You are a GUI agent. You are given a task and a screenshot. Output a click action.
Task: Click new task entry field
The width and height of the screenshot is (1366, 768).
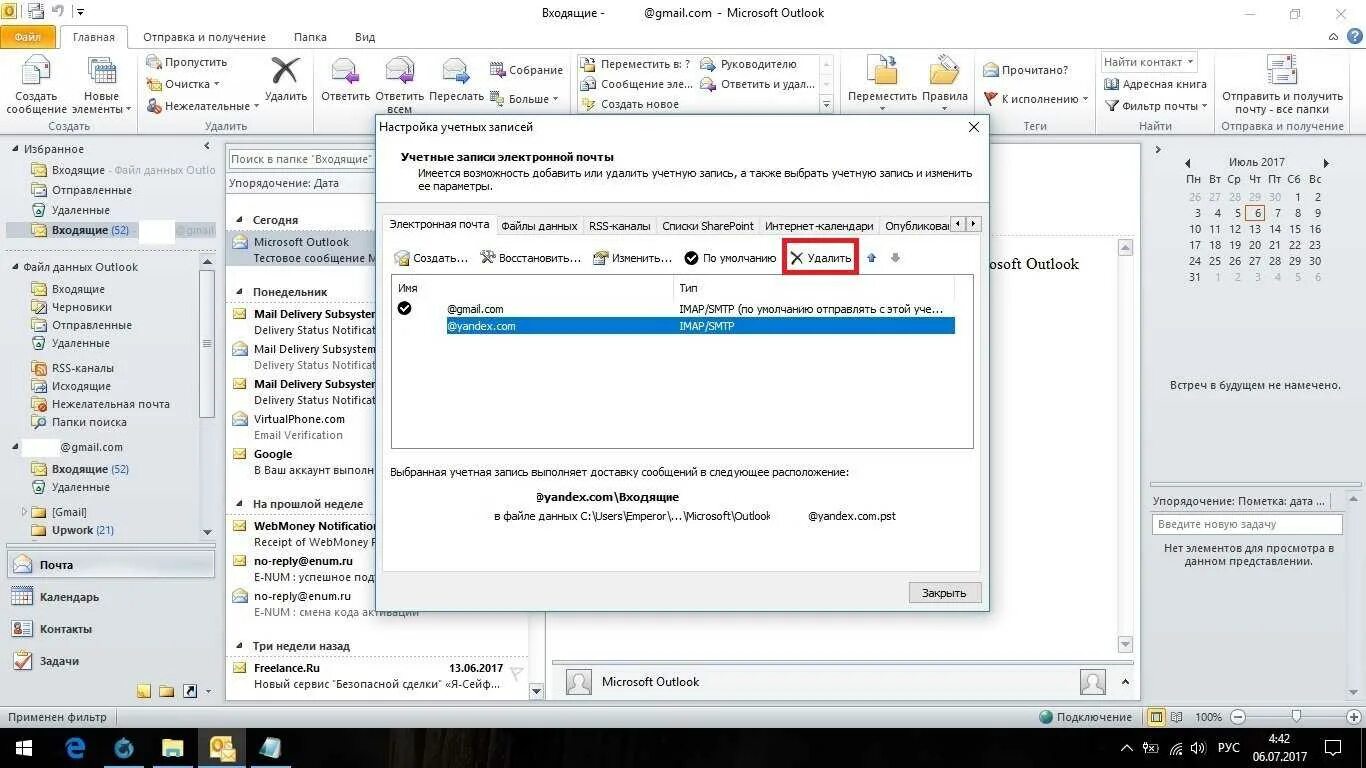pyautogui.click(x=1247, y=524)
